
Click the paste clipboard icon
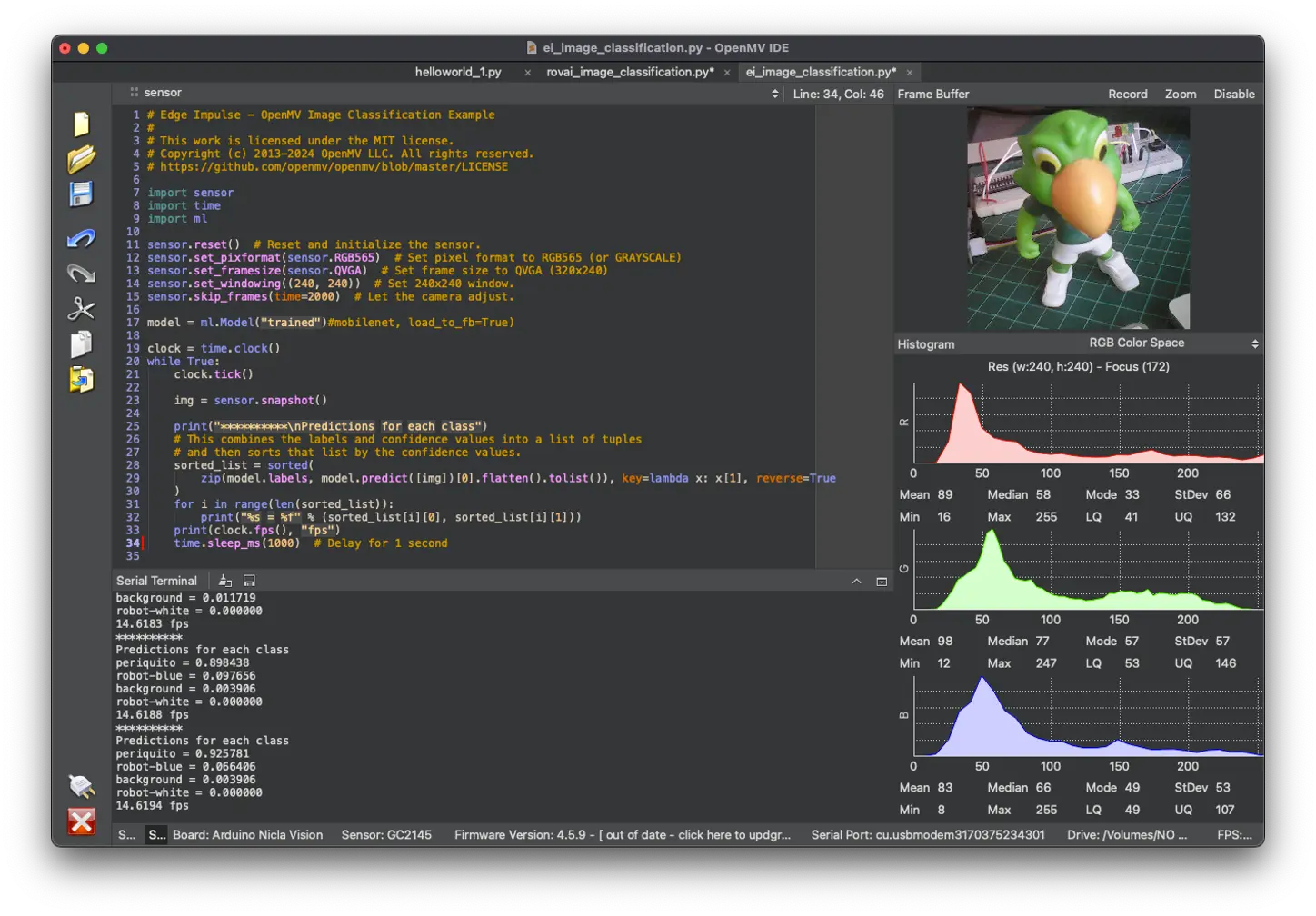tap(81, 379)
